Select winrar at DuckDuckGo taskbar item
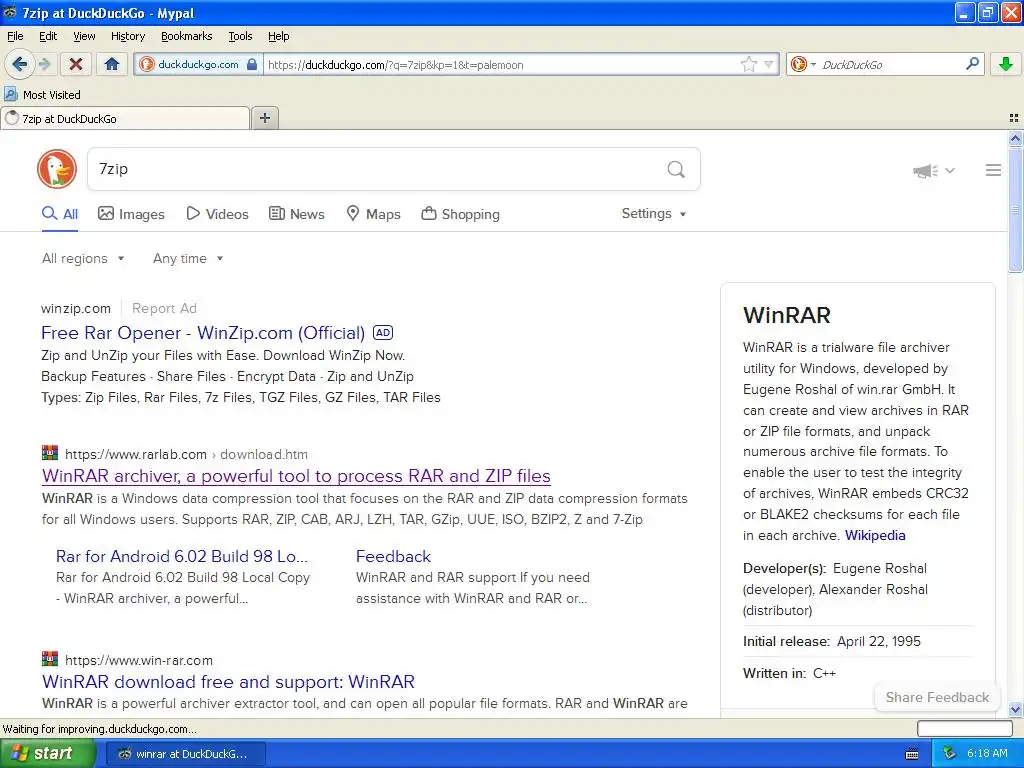This screenshot has width=1024, height=768. pos(185,754)
